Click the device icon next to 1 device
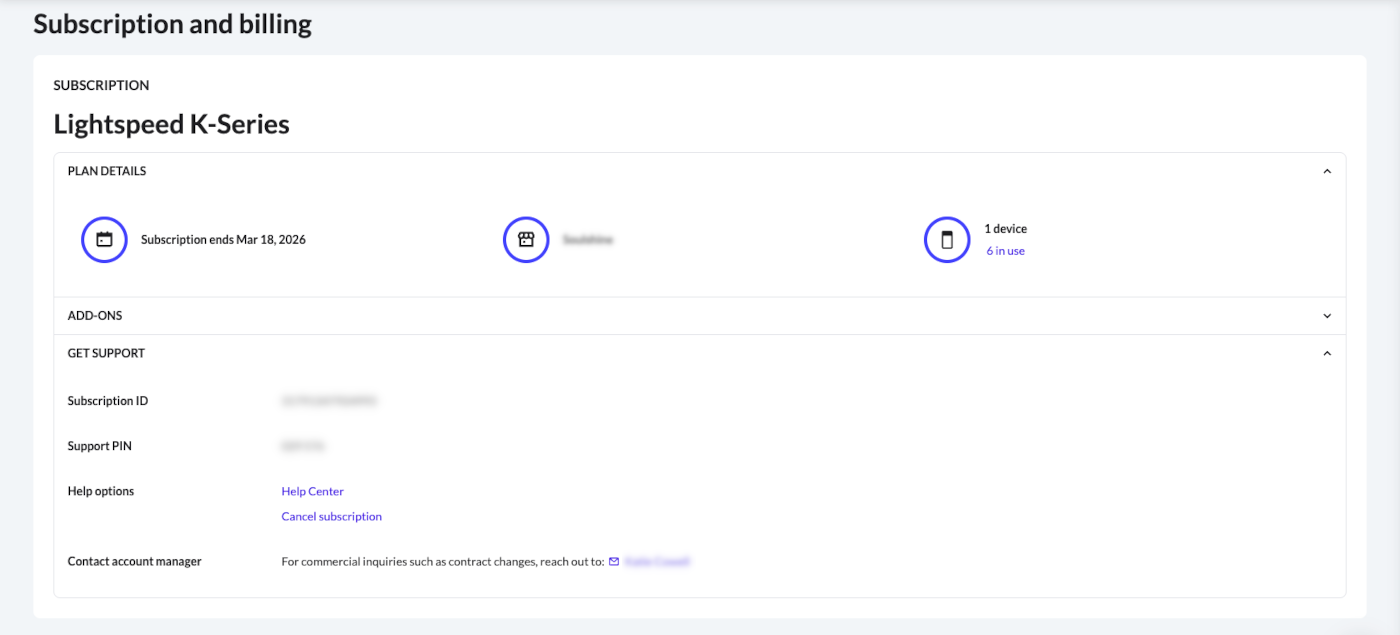 click(x=947, y=240)
